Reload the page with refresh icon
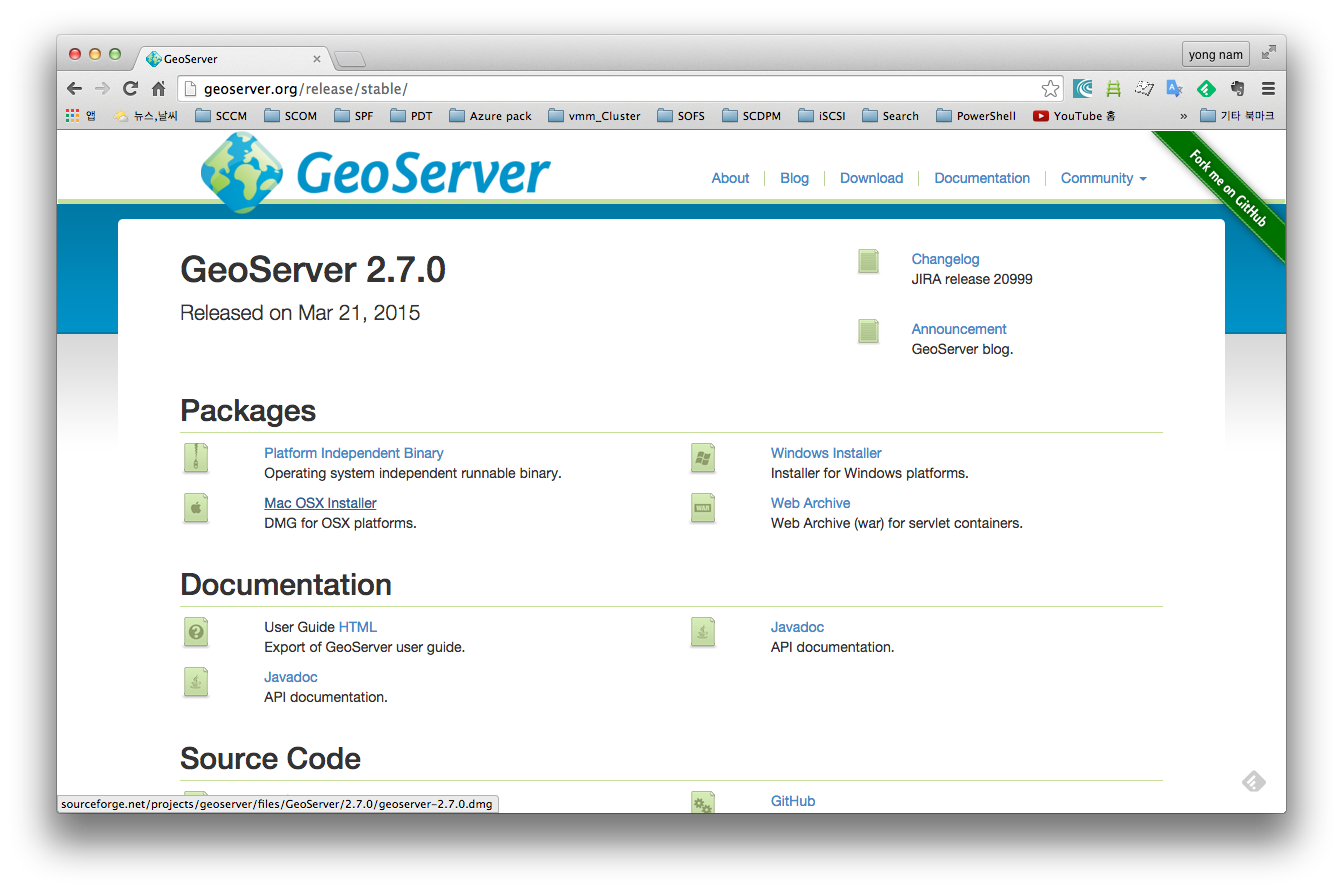1343x892 pixels. pos(130,88)
